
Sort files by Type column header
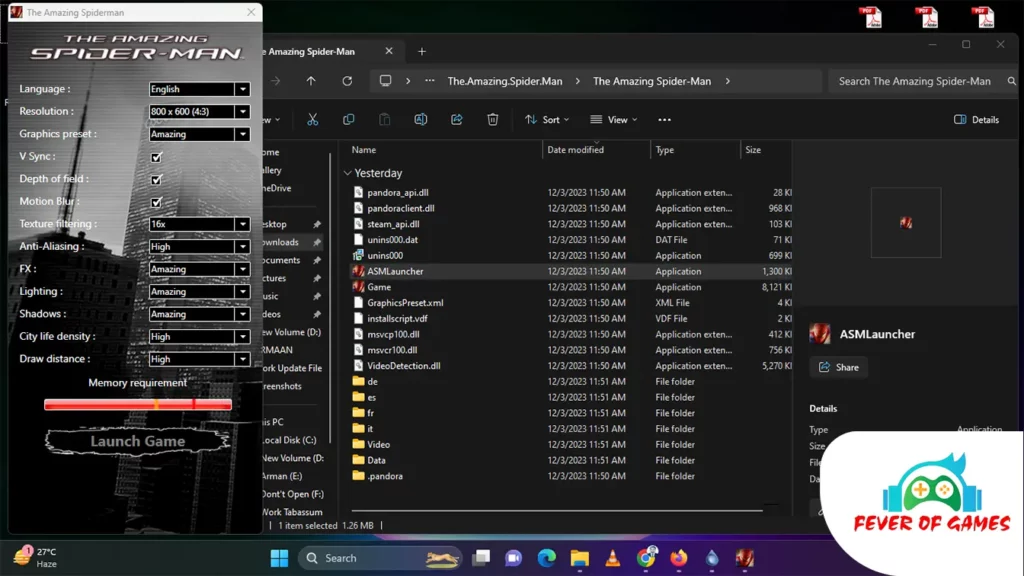pyautogui.click(x=665, y=150)
